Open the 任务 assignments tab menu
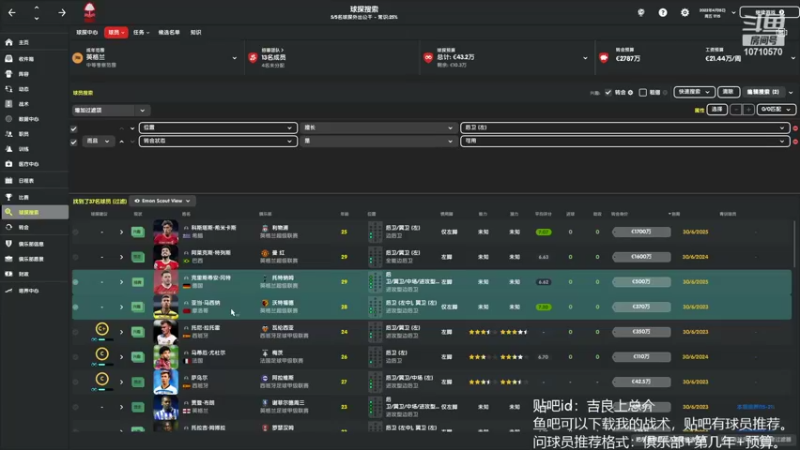 point(141,32)
